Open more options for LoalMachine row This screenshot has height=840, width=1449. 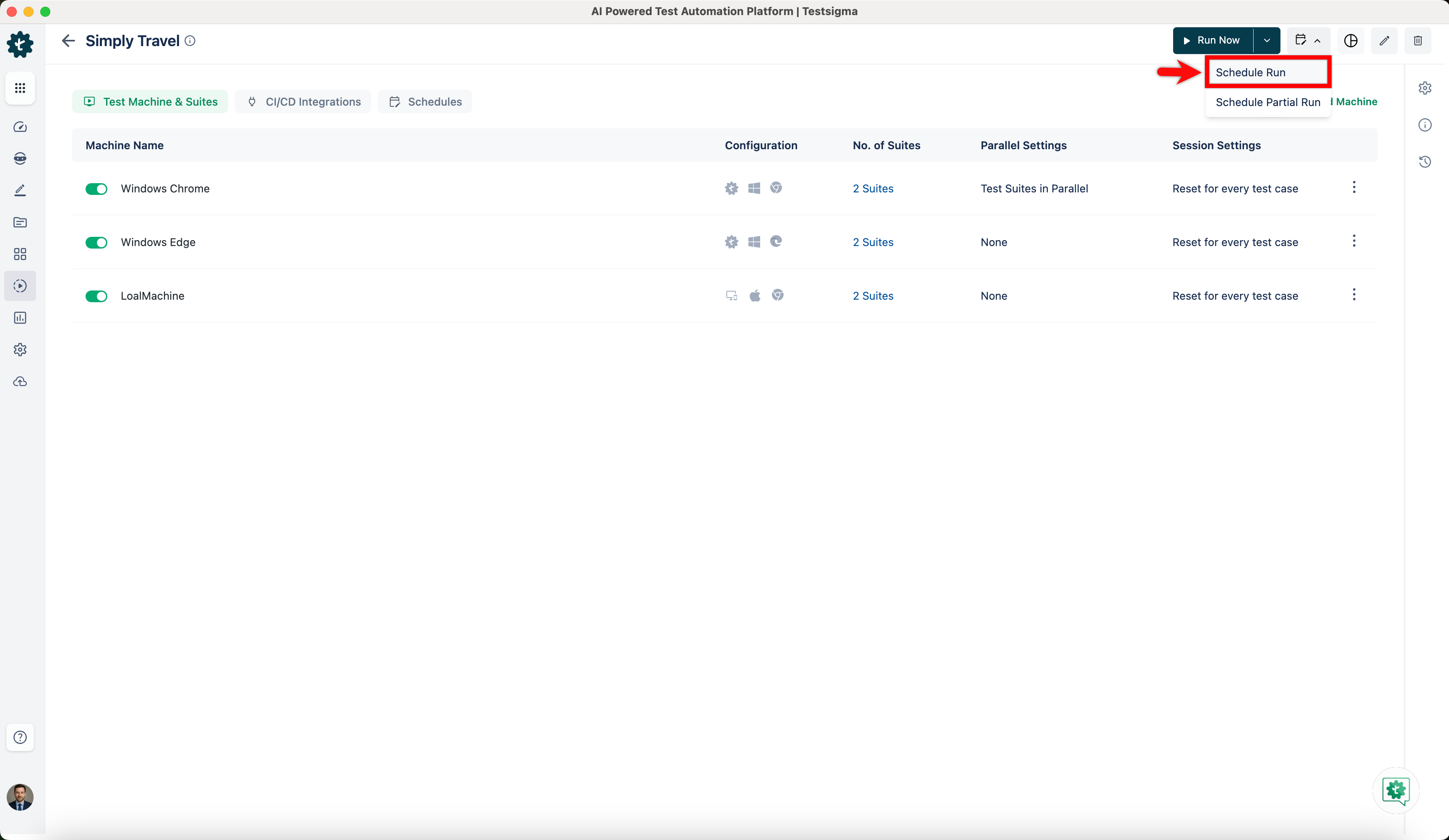[1354, 295]
